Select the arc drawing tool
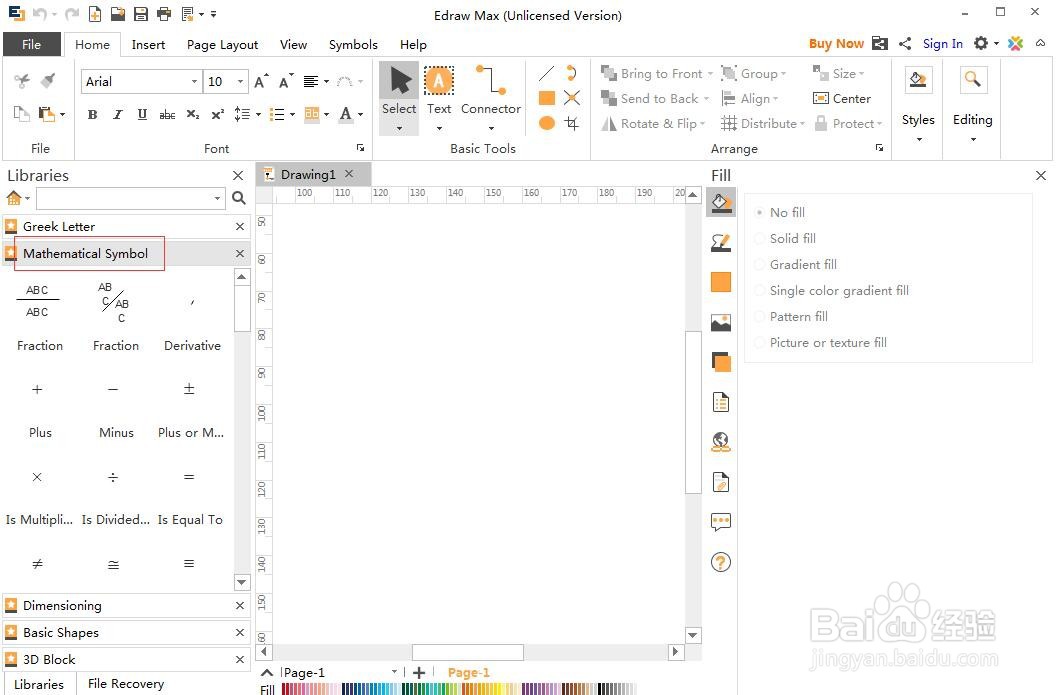This screenshot has height=695, width=1056. [572, 73]
